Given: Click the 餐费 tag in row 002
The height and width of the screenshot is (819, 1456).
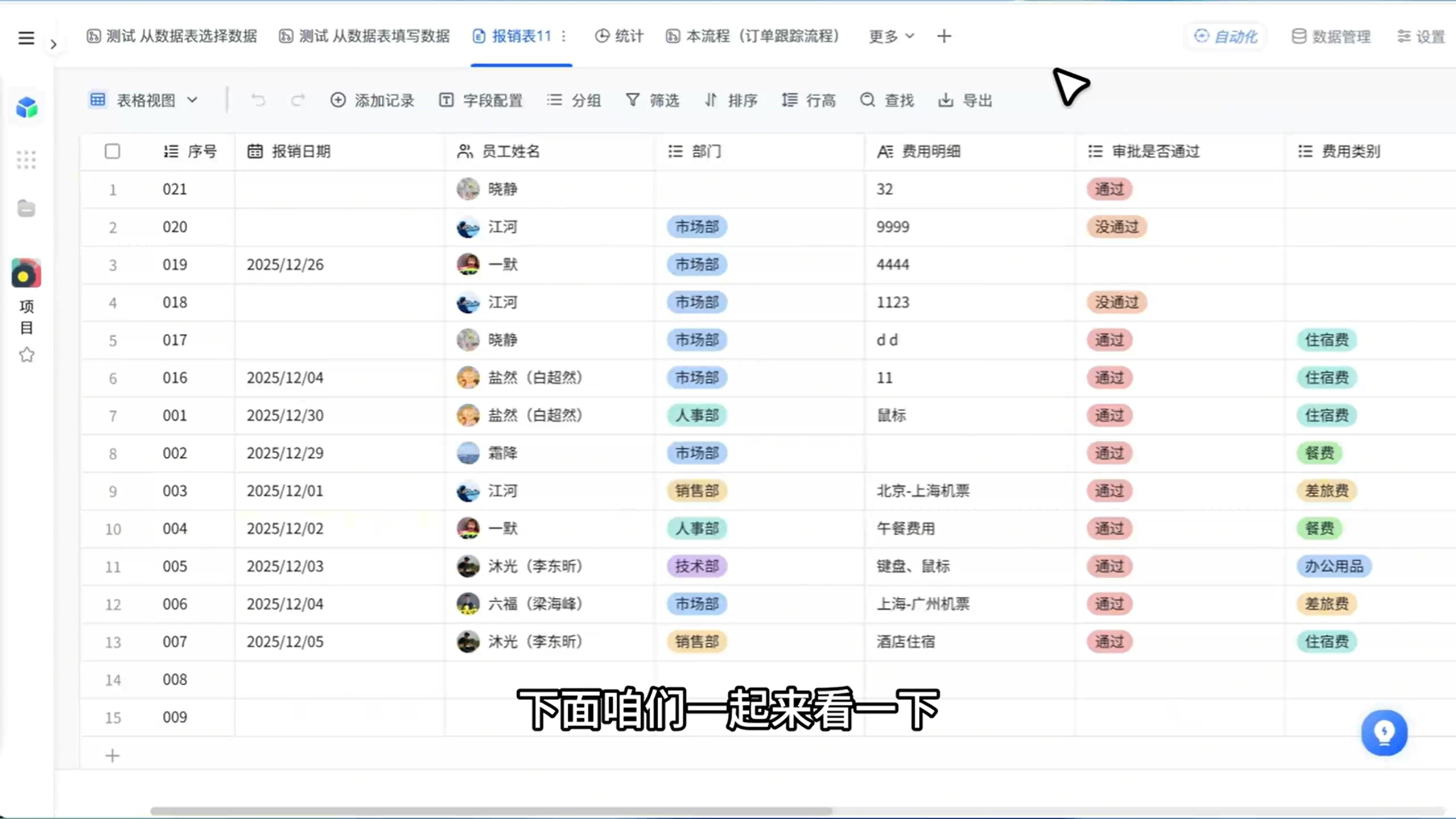Looking at the screenshot, I should 1319,453.
